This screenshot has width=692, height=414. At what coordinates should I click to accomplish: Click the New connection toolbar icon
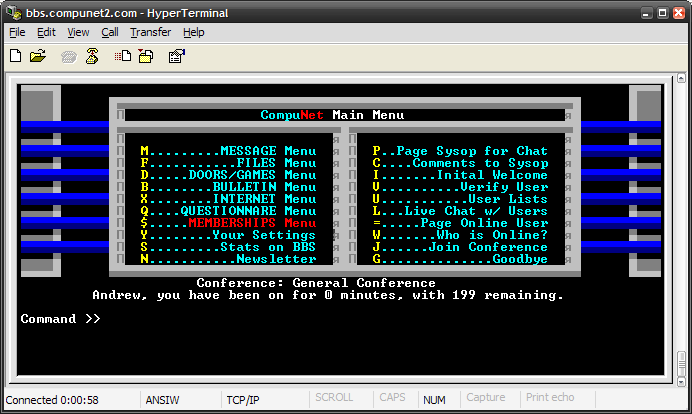coord(15,56)
